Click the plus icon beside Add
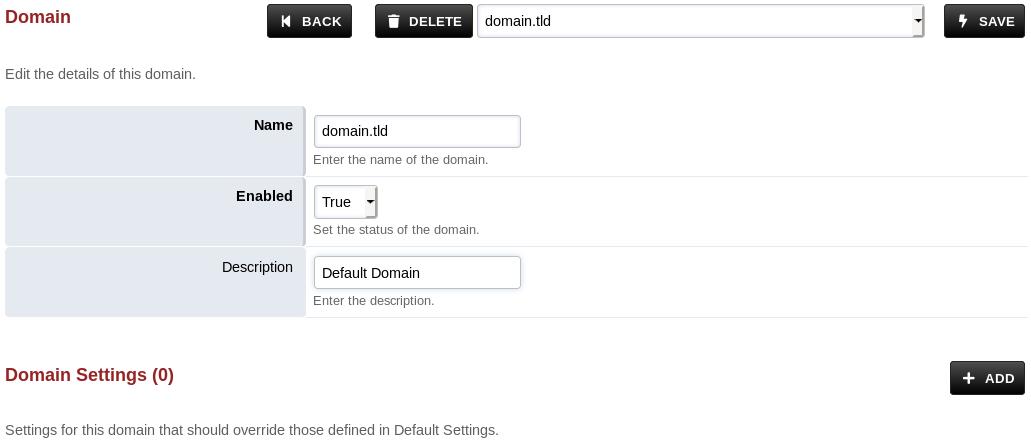1031x446 pixels. (968, 378)
